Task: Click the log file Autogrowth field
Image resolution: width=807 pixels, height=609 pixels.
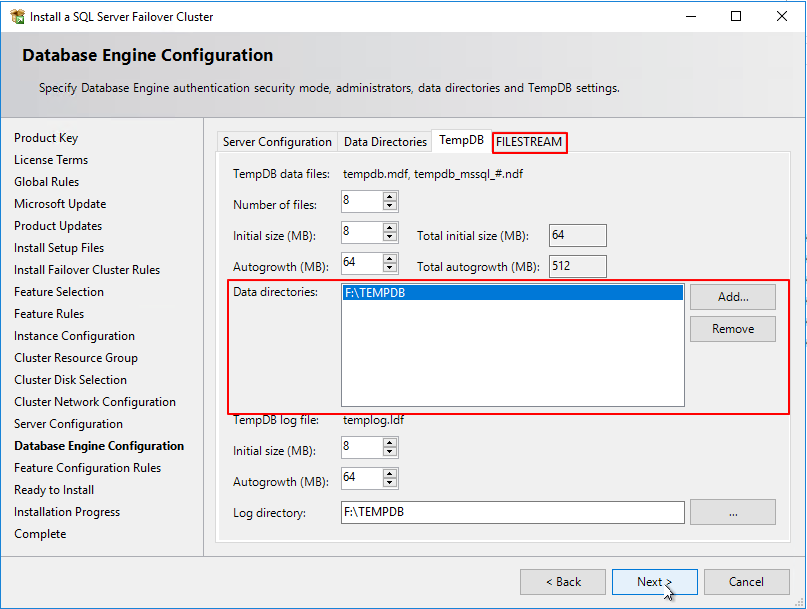Action: (362, 478)
